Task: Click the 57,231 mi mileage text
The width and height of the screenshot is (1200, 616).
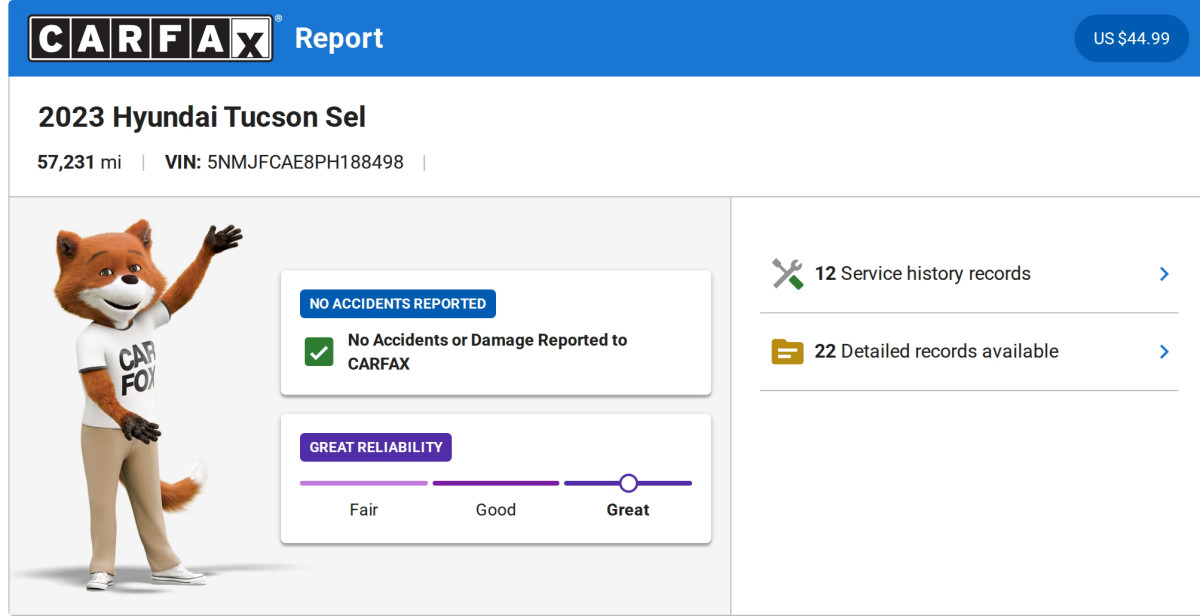Action: 80,162
